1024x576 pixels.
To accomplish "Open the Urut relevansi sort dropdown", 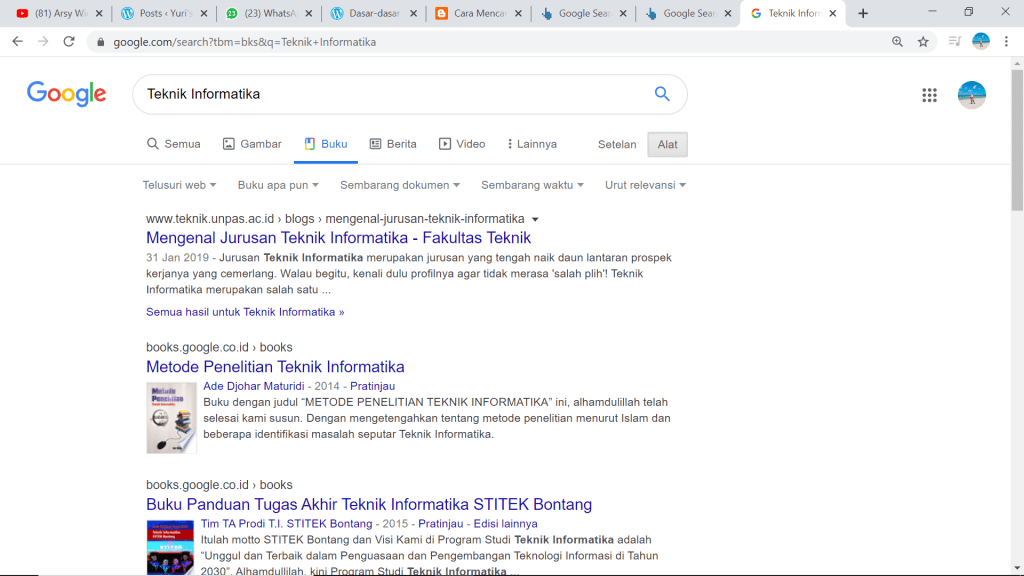I will (x=645, y=185).
